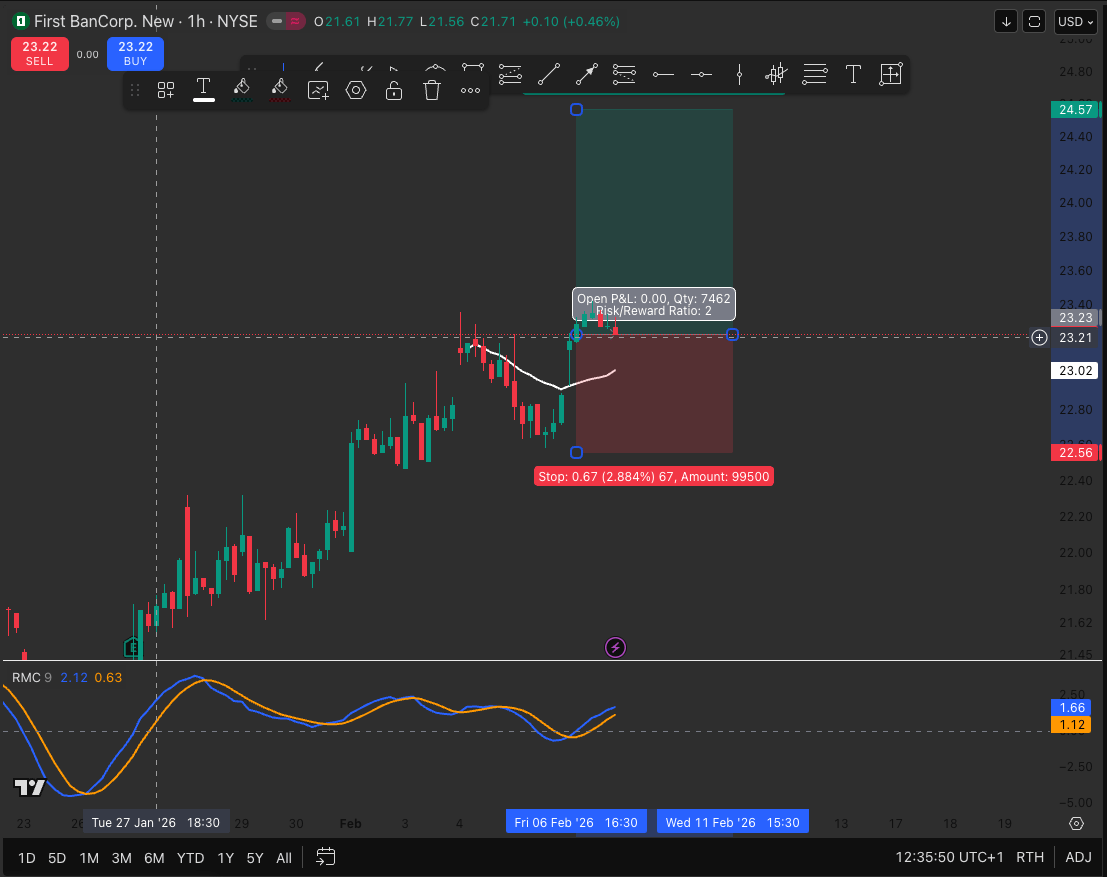Click the RMC 9 indicator label
1107x877 pixels.
tap(32, 677)
